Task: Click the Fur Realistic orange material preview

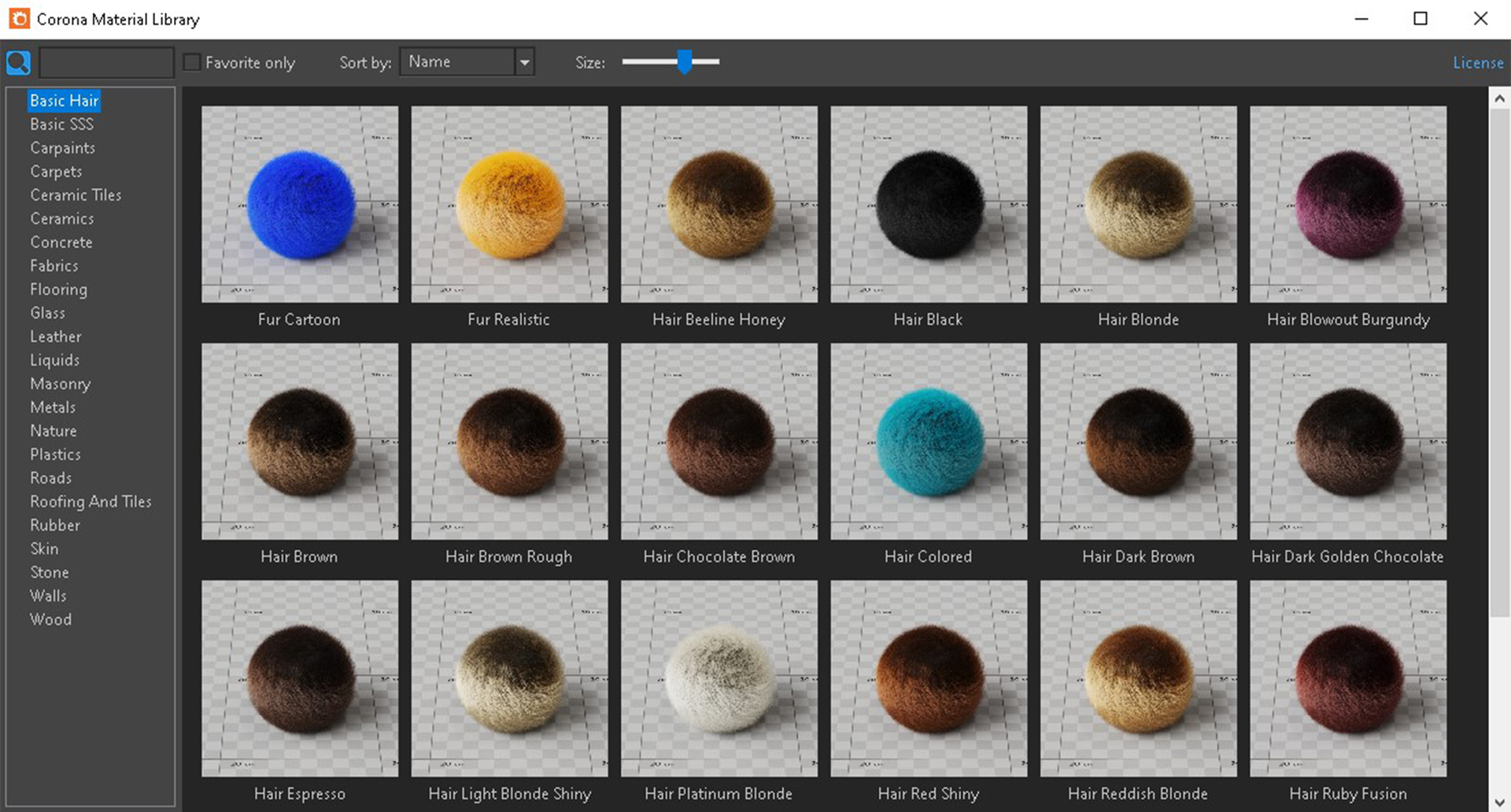Action: pos(509,205)
